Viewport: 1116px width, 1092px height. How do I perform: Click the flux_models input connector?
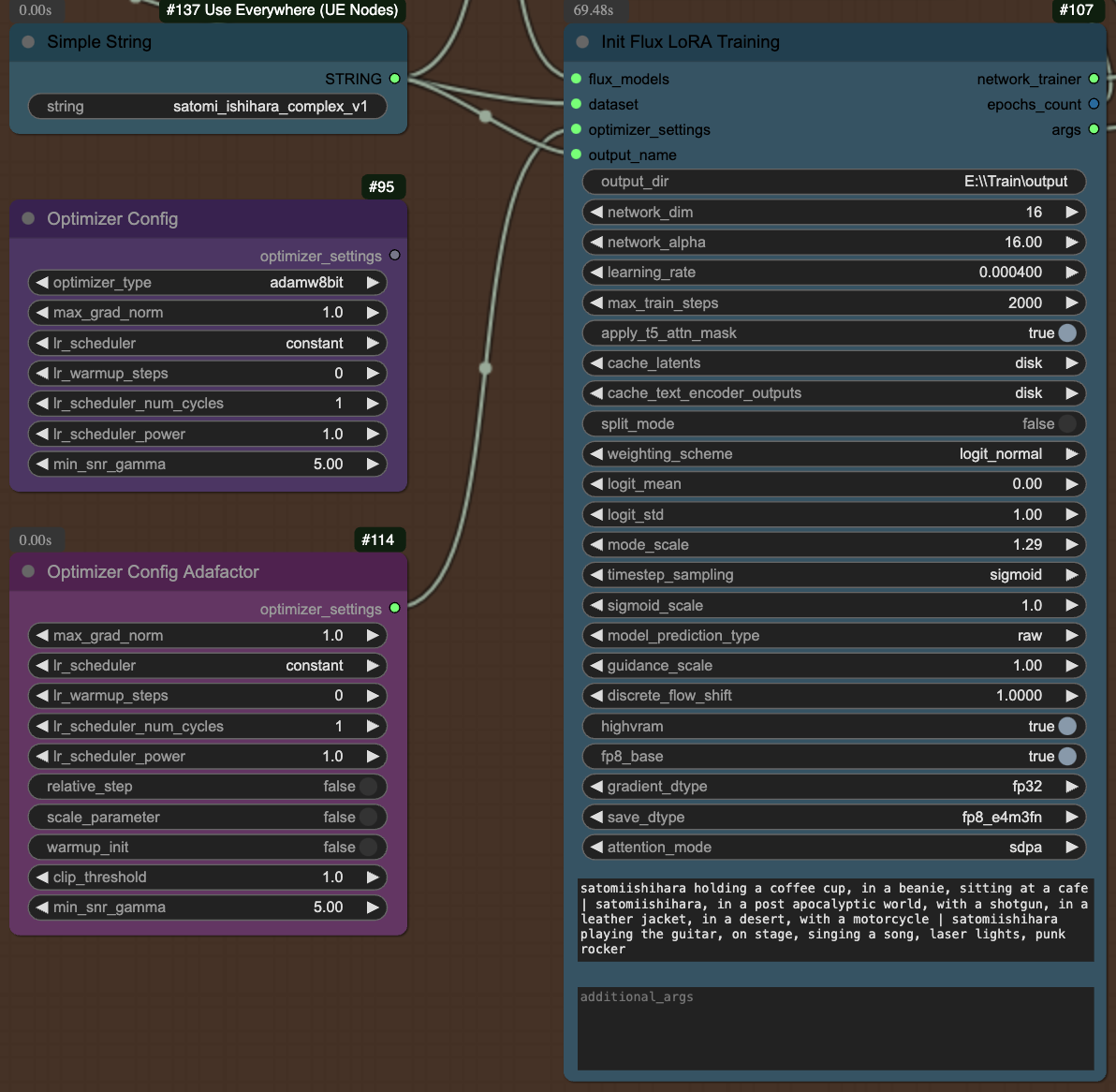pyautogui.click(x=577, y=79)
